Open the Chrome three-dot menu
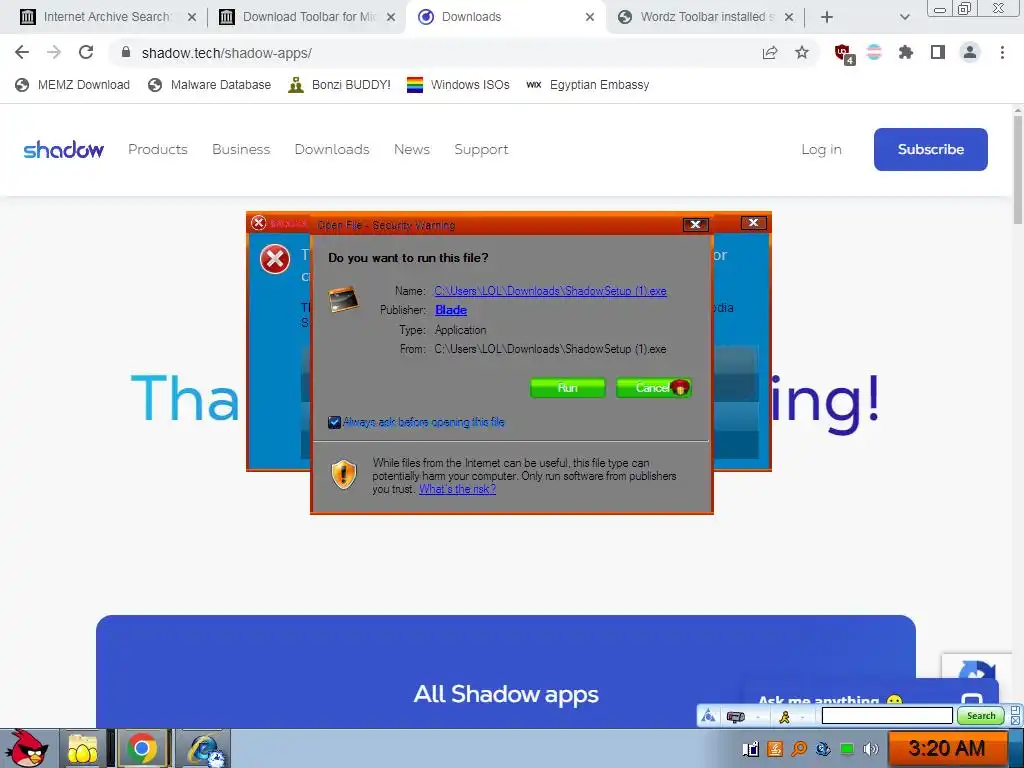 (x=1002, y=53)
